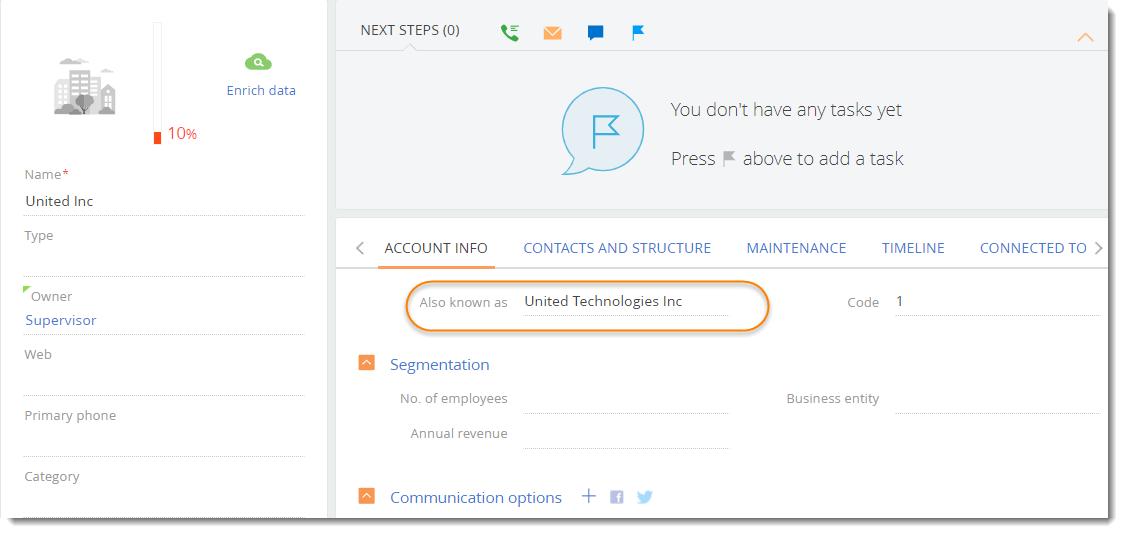Image resolution: width=1123 pixels, height=533 pixels.
Task: Add a communication option with plus icon
Action: [x=588, y=496]
